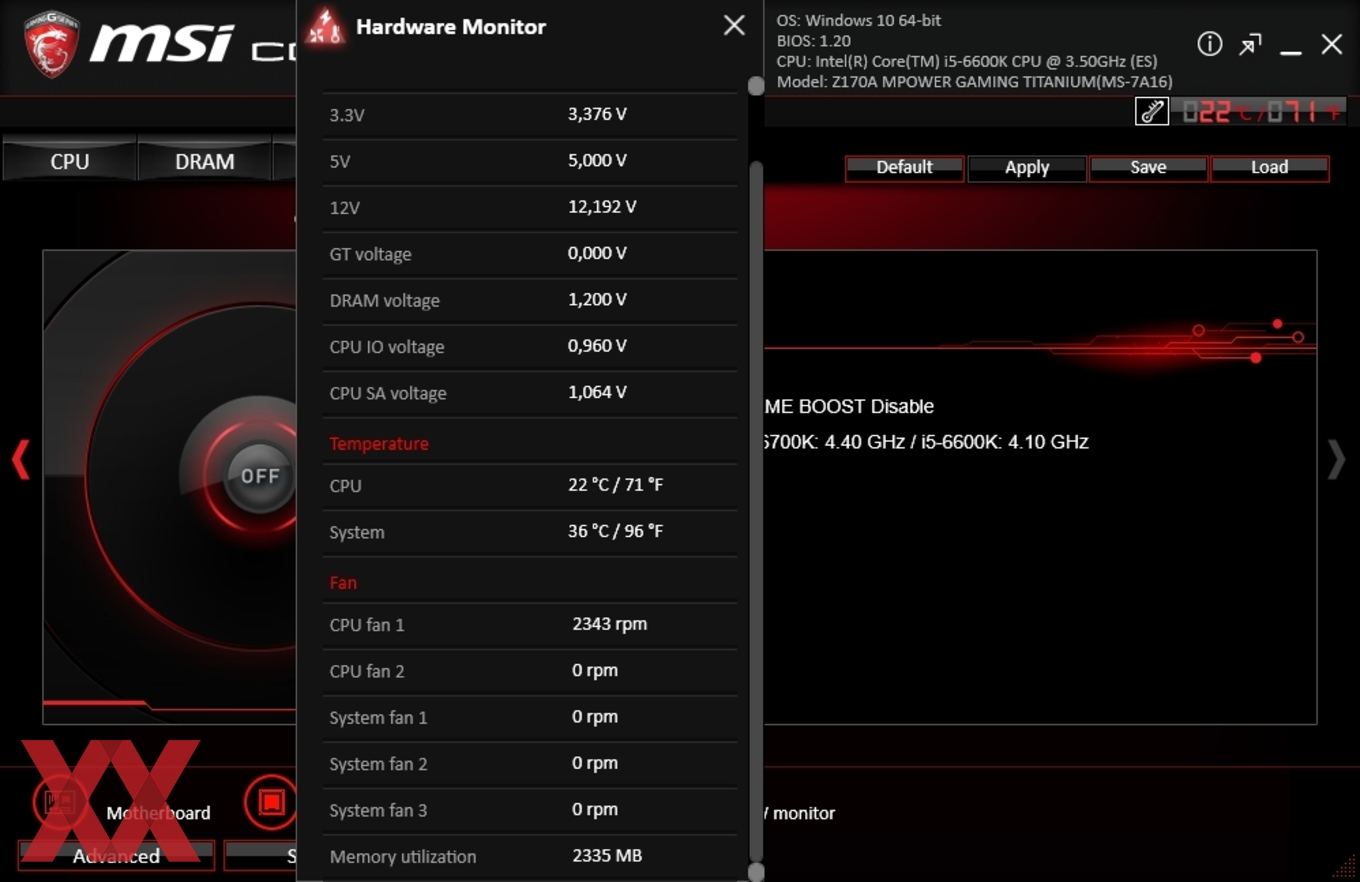Click the Hardware Monitor fan logo icon
The height and width of the screenshot is (882, 1360).
pyautogui.click(x=326, y=27)
